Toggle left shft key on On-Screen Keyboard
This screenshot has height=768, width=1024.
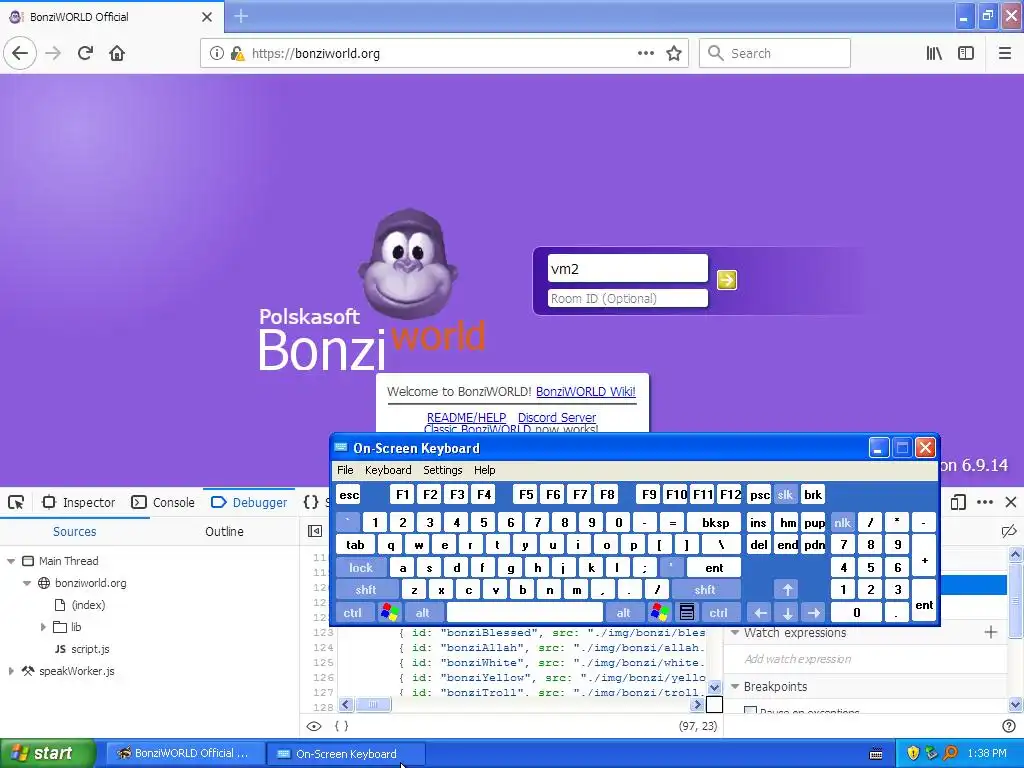366,590
